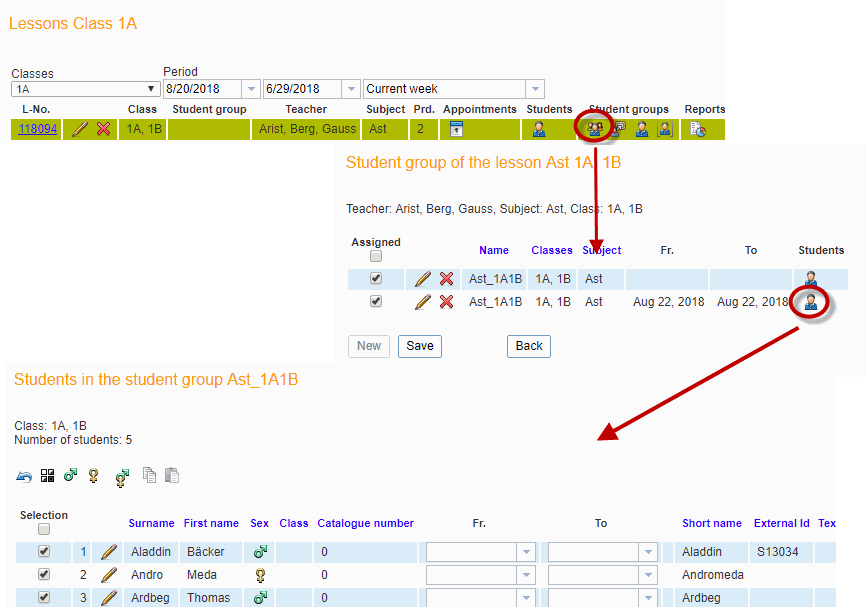The image size is (866, 607).
Task: Open lesson number 118094 link
Action: 38,129
